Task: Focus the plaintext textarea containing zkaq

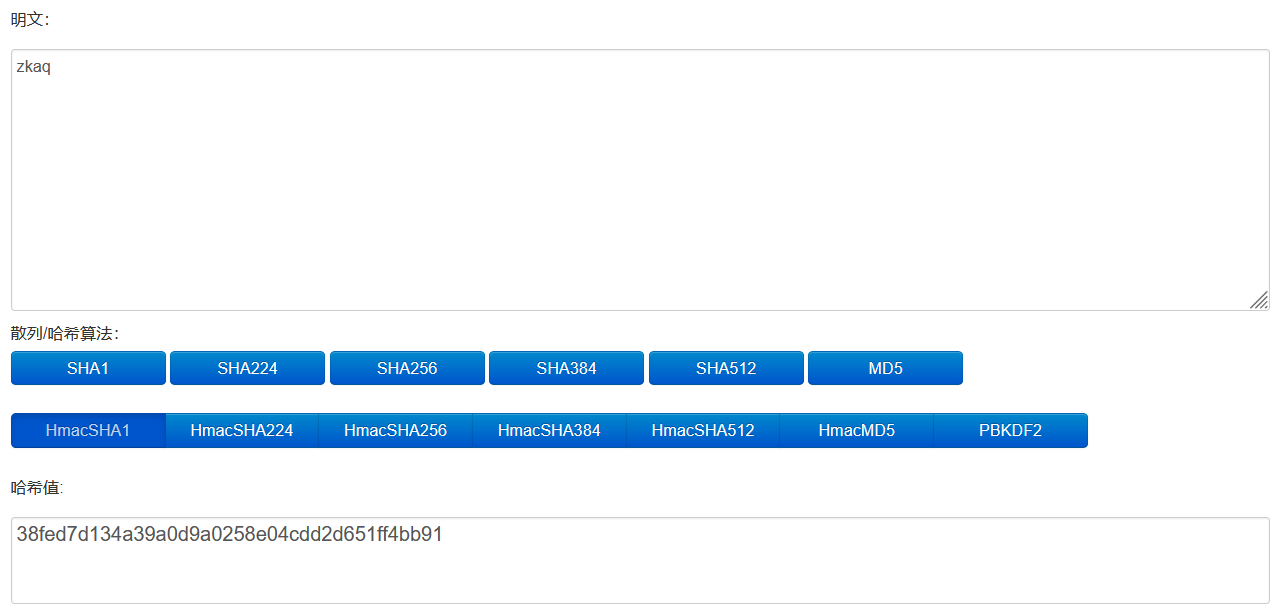Action: (x=640, y=180)
